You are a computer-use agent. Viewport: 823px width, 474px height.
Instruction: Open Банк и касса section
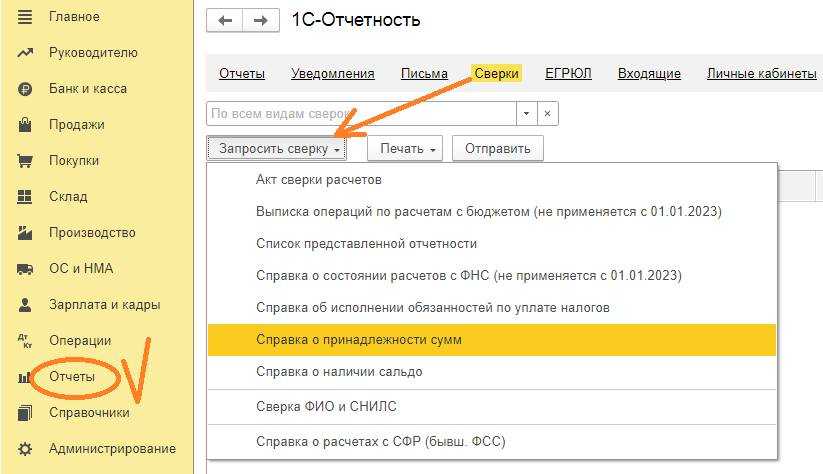click(x=88, y=89)
